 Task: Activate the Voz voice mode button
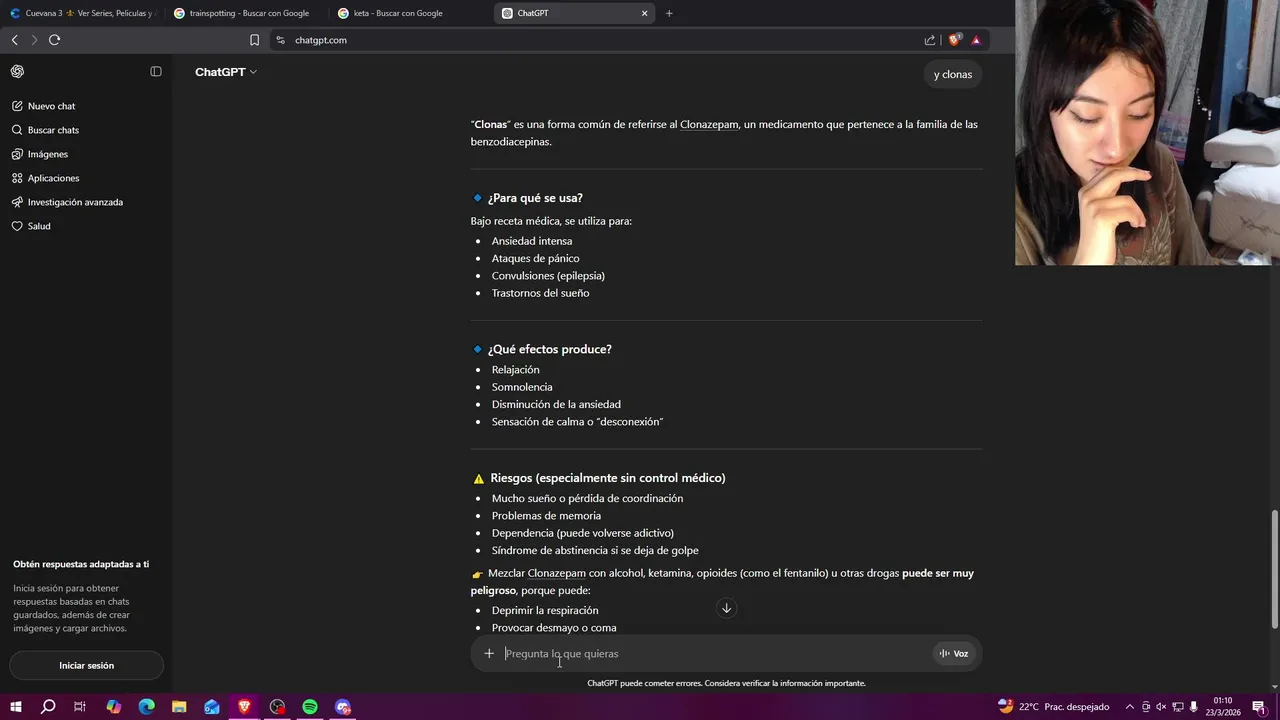pyautogui.click(x=954, y=653)
